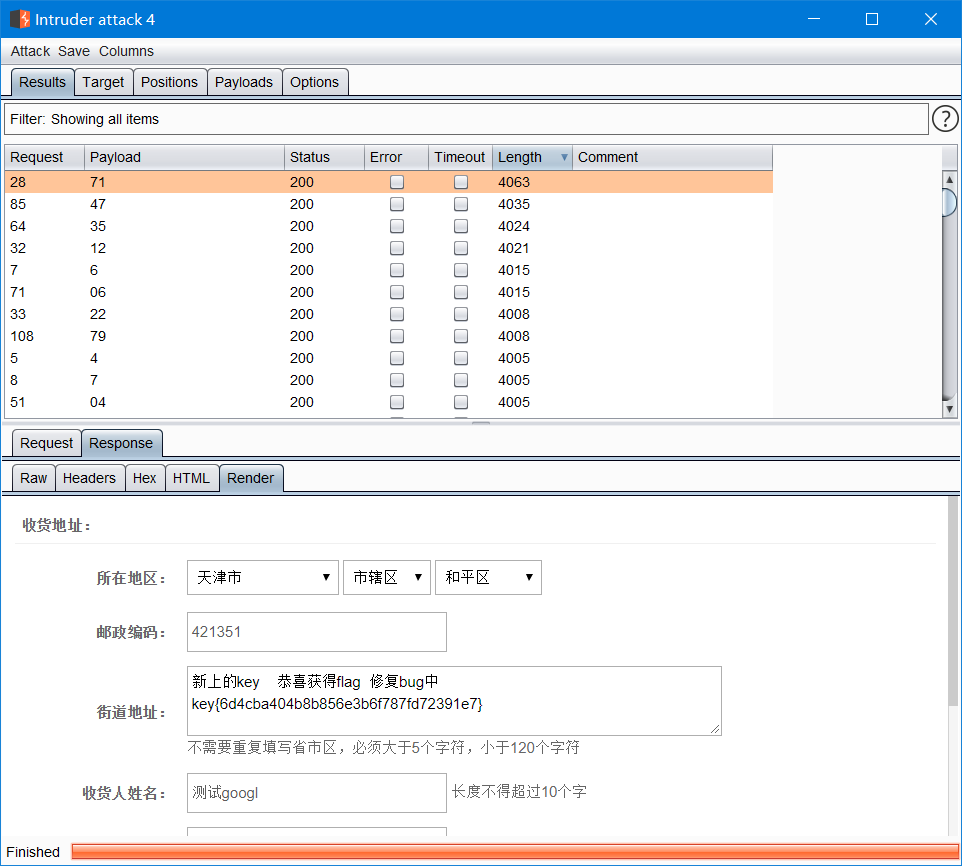Toggle Timeout checkbox for payload 12
The height and width of the screenshot is (866, 962).
click(461, 248)
